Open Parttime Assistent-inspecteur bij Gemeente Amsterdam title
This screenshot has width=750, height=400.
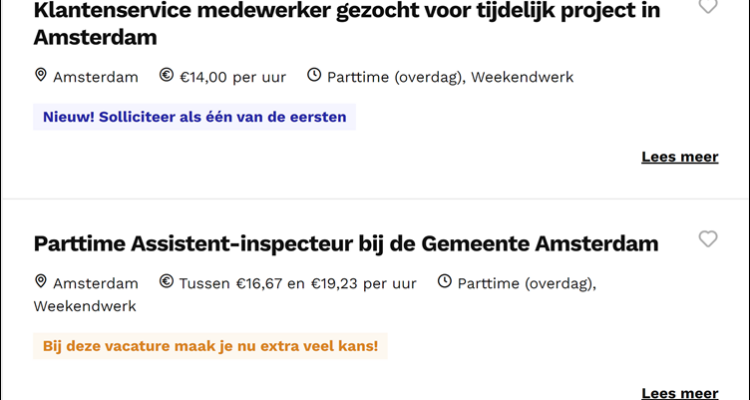(346, 243)
